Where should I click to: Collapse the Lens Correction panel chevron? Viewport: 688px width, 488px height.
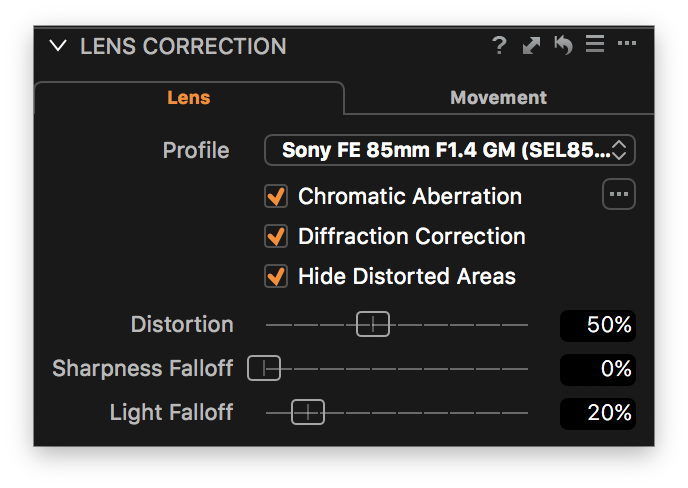pyautogui.click(x=58, y=46)
